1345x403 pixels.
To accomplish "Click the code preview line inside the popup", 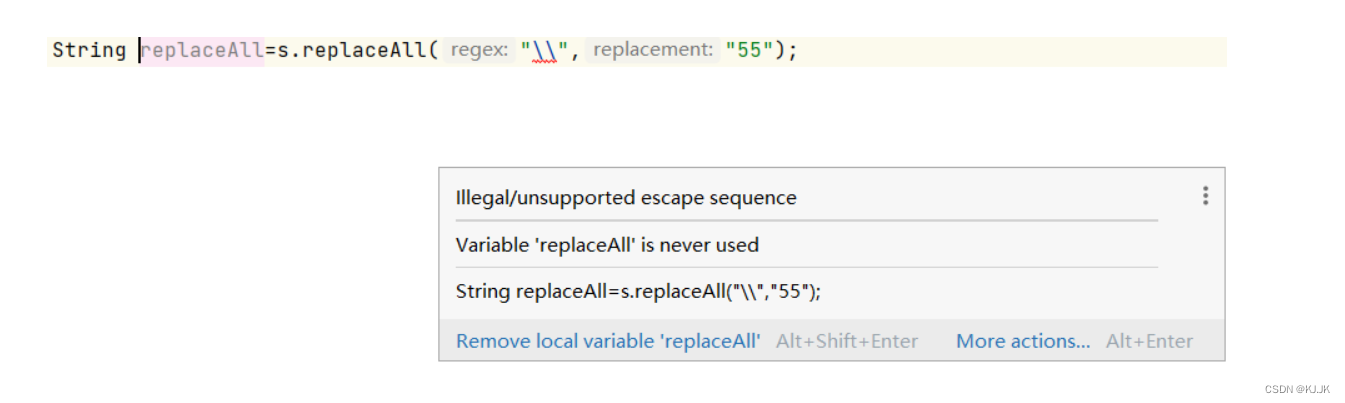I will click(638, 292).
